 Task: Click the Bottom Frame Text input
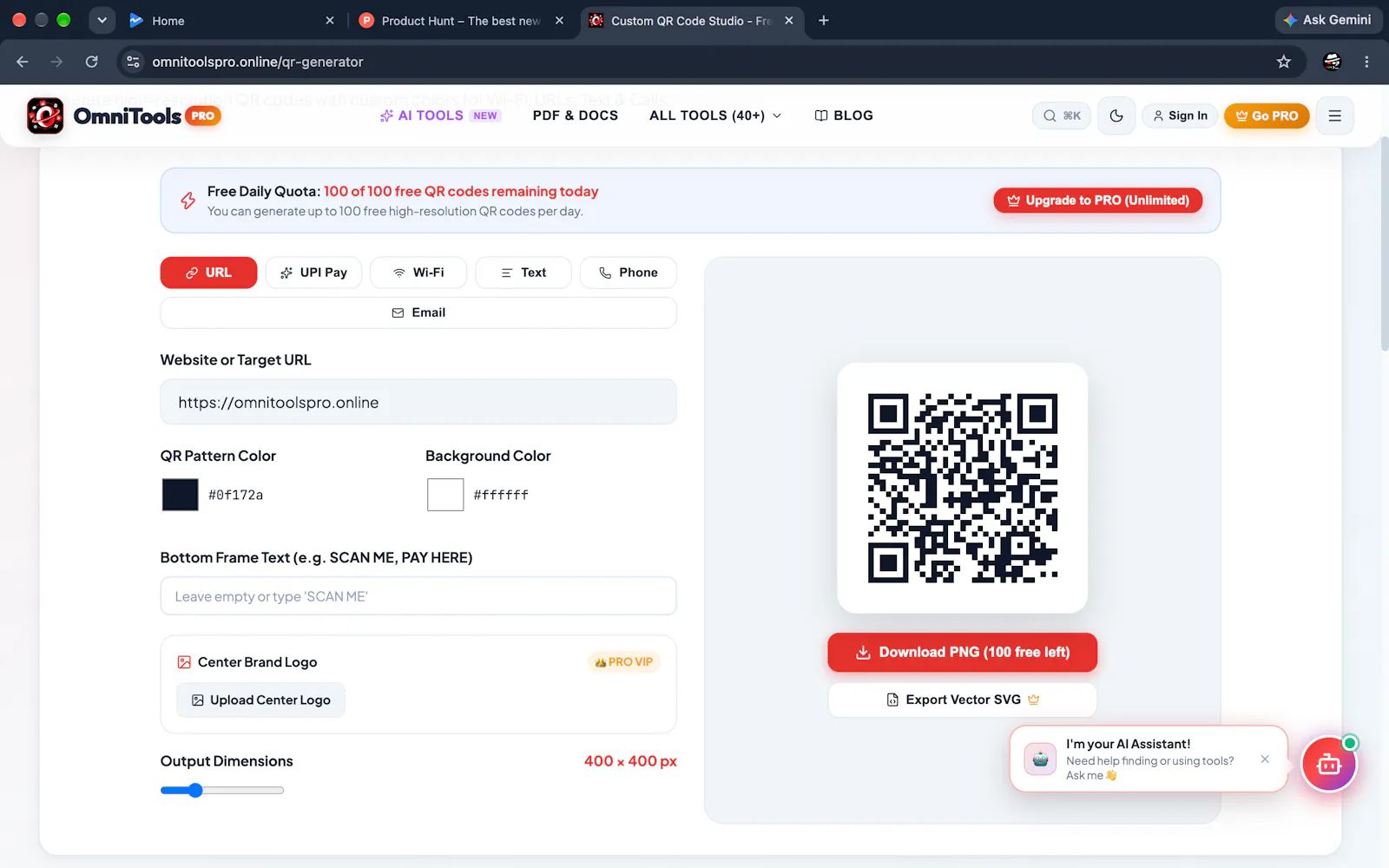tap(418, 596)
